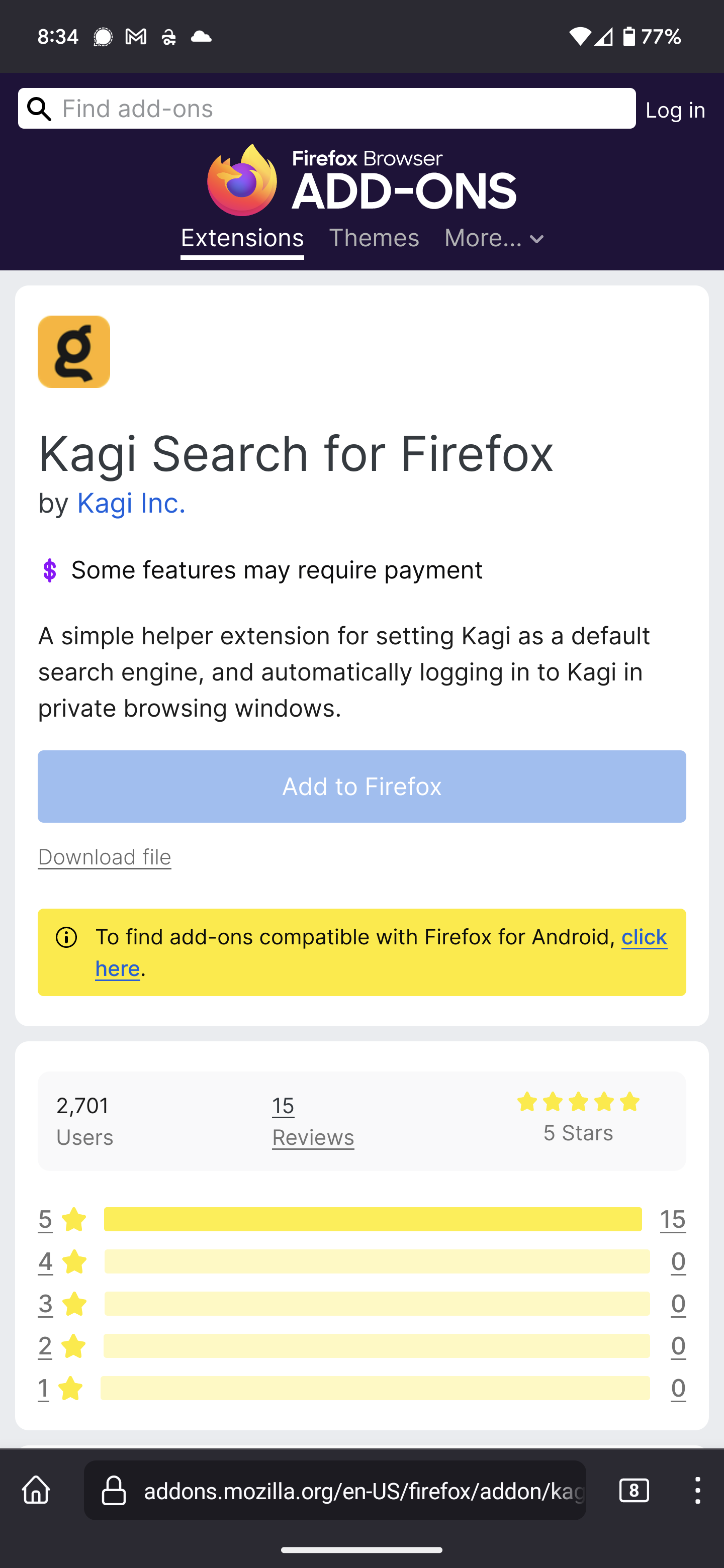Click the 5-star rating bar
The height and width of the screenshot is (1568, 724).
(x=373, y=1219)
